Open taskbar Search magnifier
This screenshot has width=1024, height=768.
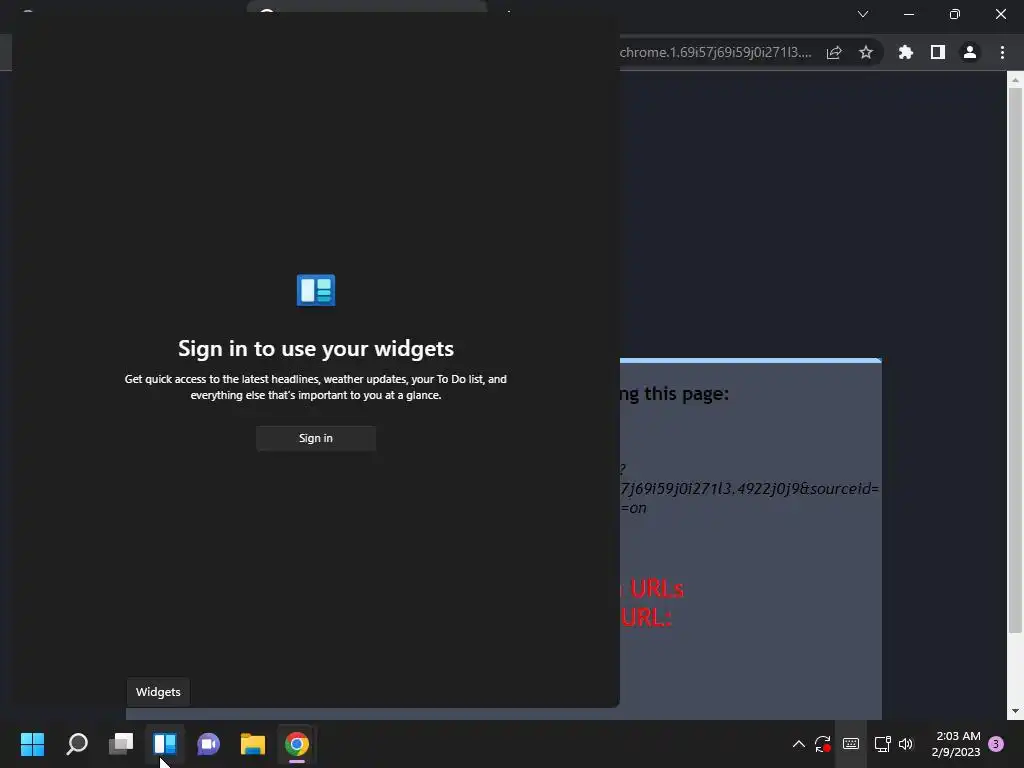coord(76,744)
